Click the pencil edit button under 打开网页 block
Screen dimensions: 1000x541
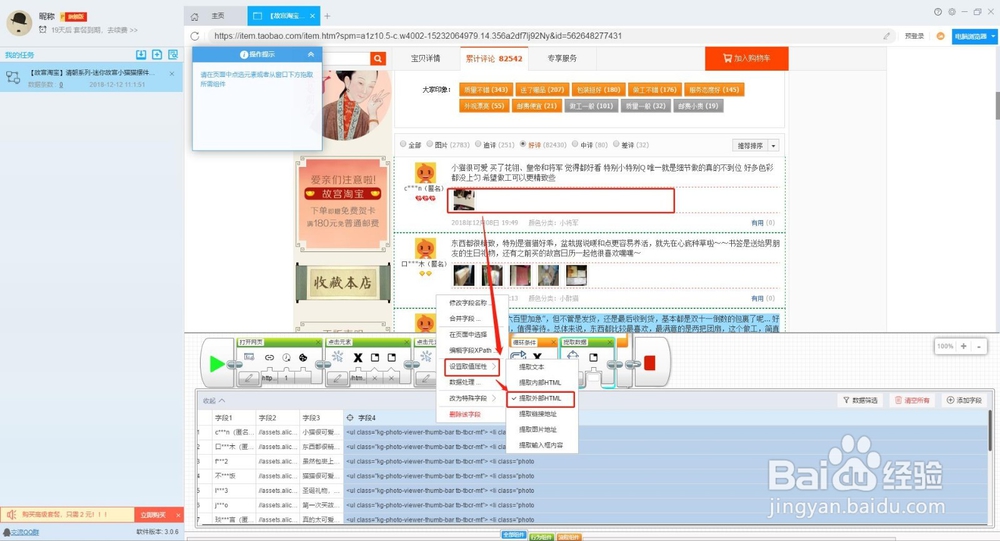click(x=249, y=378)
